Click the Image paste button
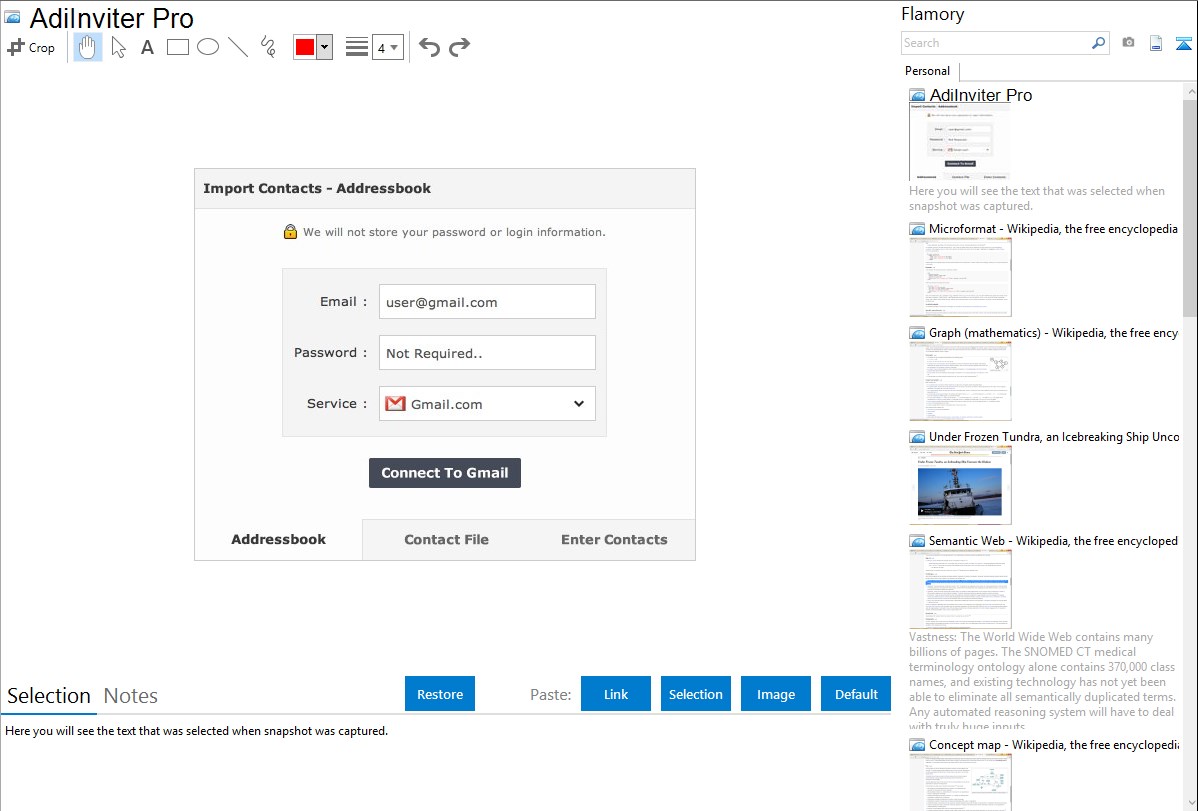 click(x=775, y=694)
